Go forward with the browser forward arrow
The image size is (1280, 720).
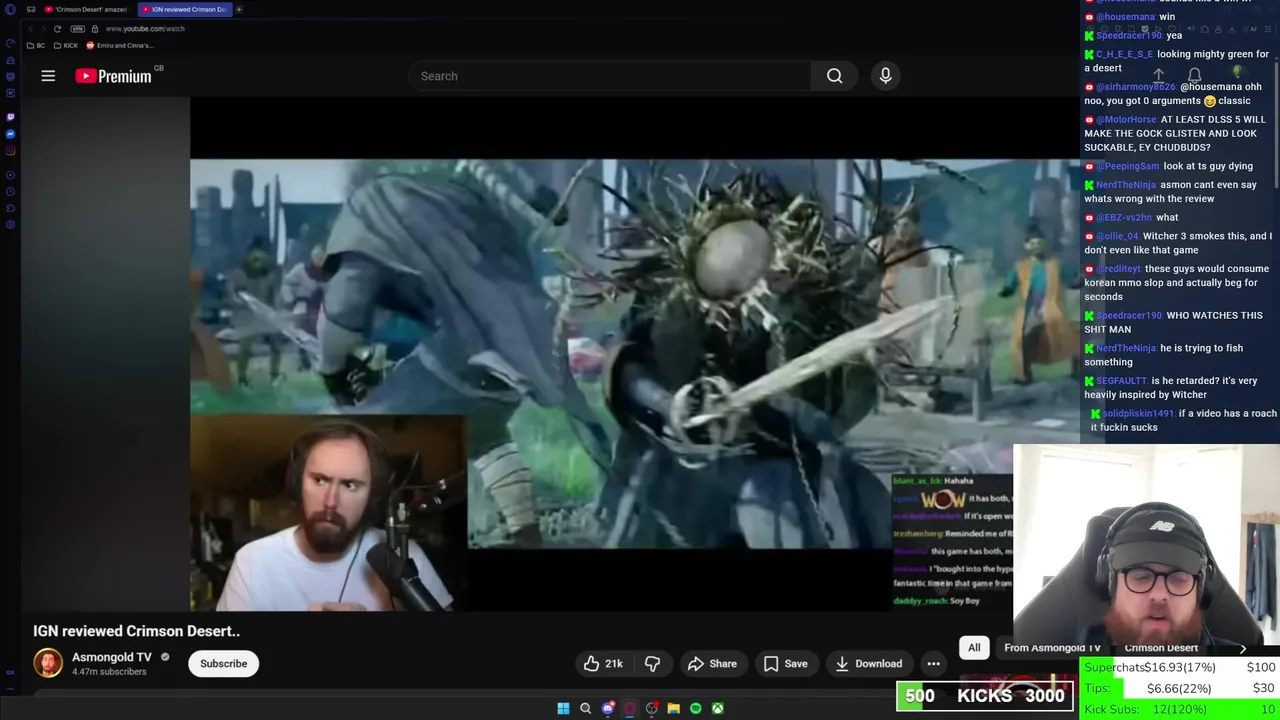point(43,29)
